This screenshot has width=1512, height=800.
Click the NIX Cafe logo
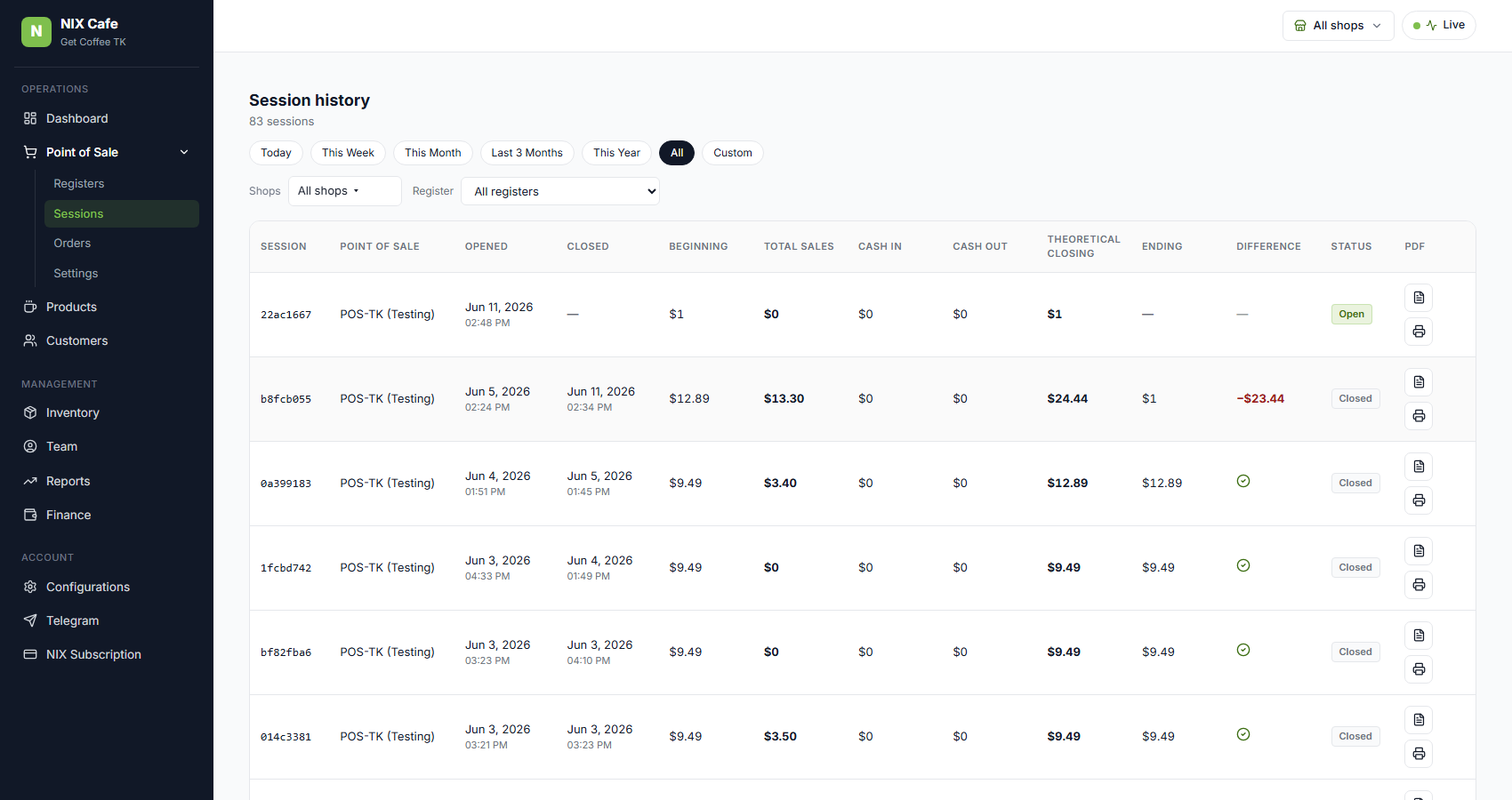pos(36,31)
